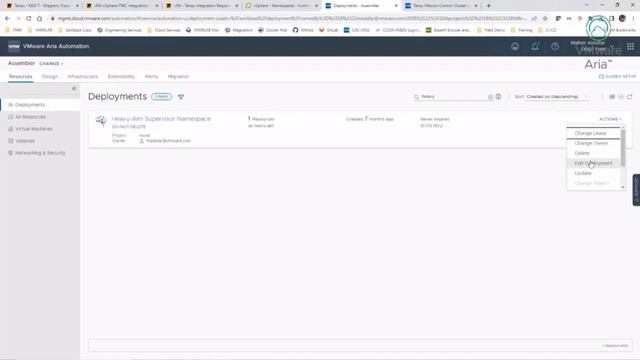Open a new browser tab
Screen dimensions: 640x360
489,6
